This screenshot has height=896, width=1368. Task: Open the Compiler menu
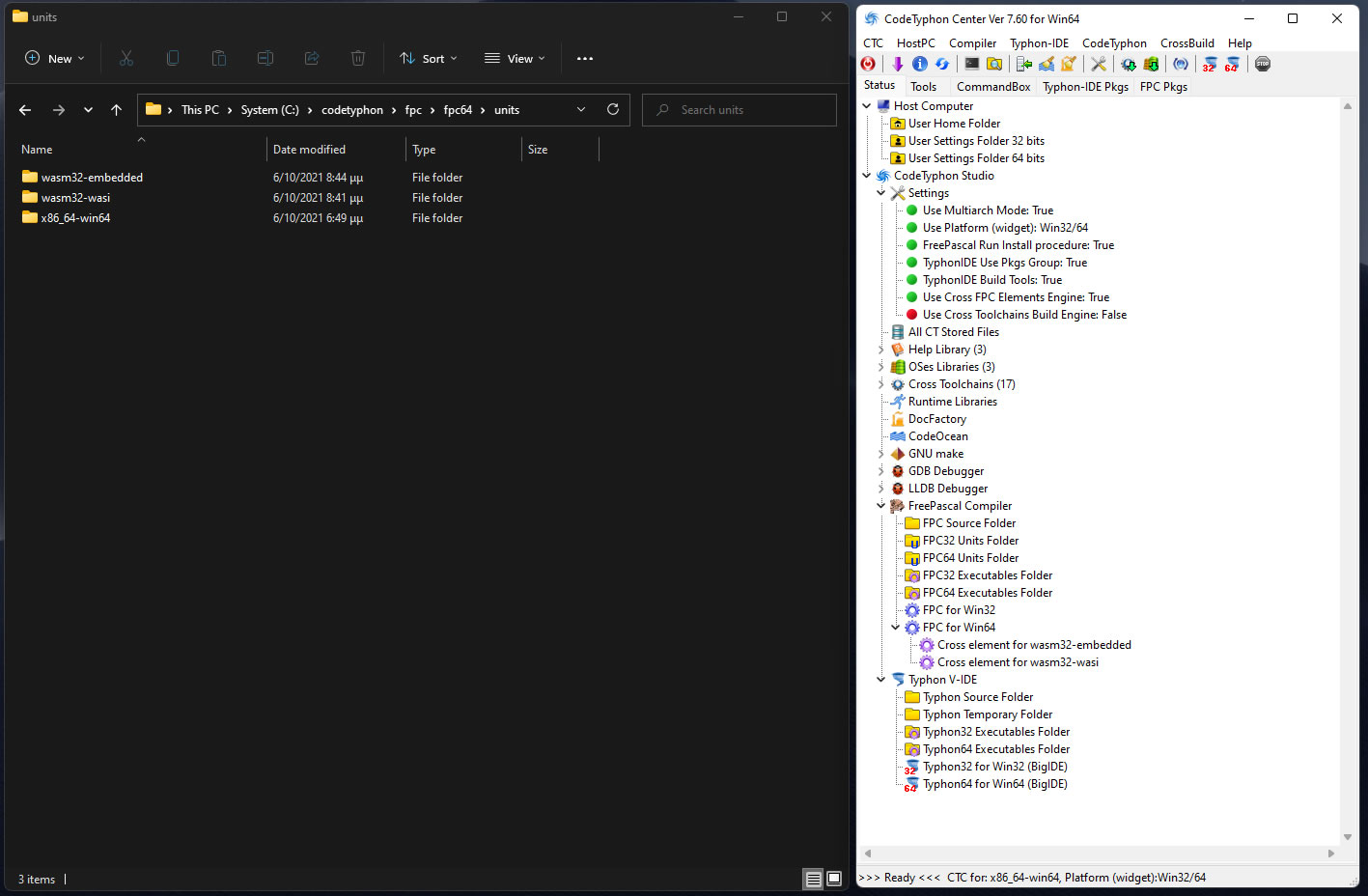click(x=972, y=42)
